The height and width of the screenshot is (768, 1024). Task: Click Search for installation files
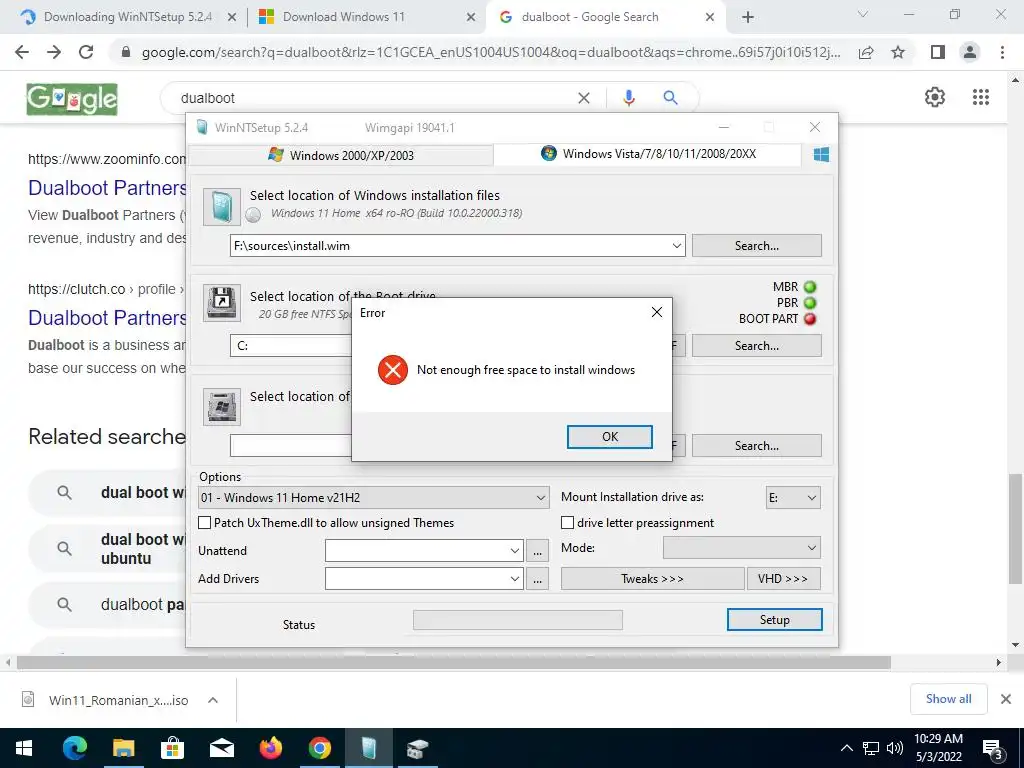tap(756, 246)
